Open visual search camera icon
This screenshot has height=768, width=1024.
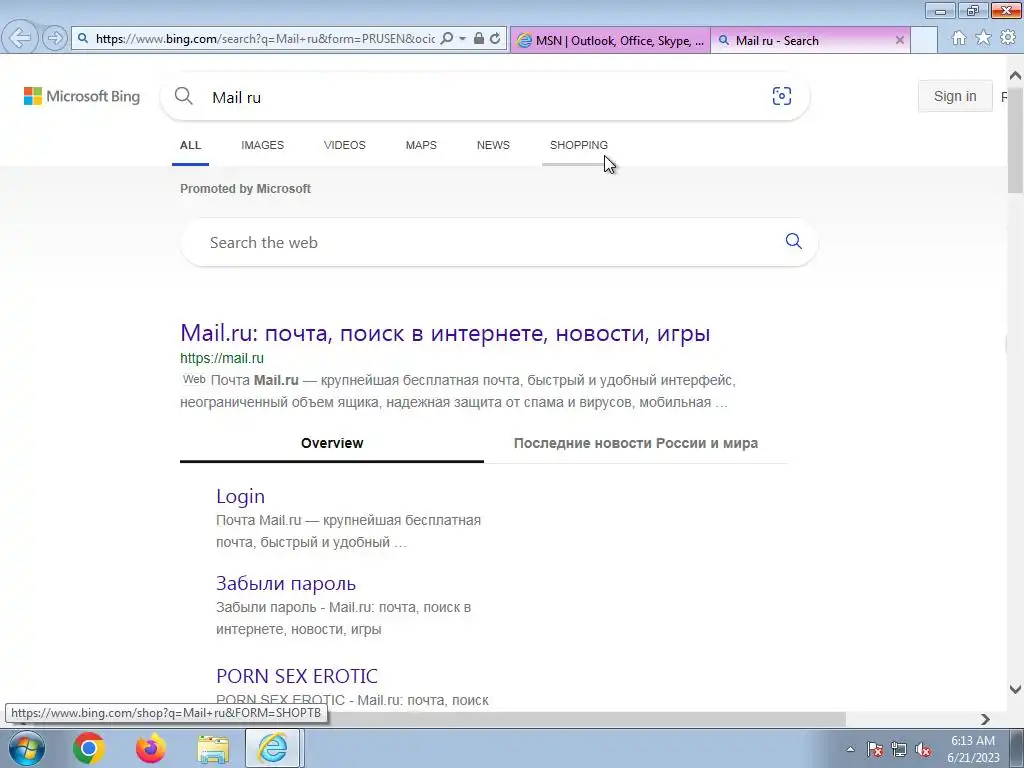[782, 96]
